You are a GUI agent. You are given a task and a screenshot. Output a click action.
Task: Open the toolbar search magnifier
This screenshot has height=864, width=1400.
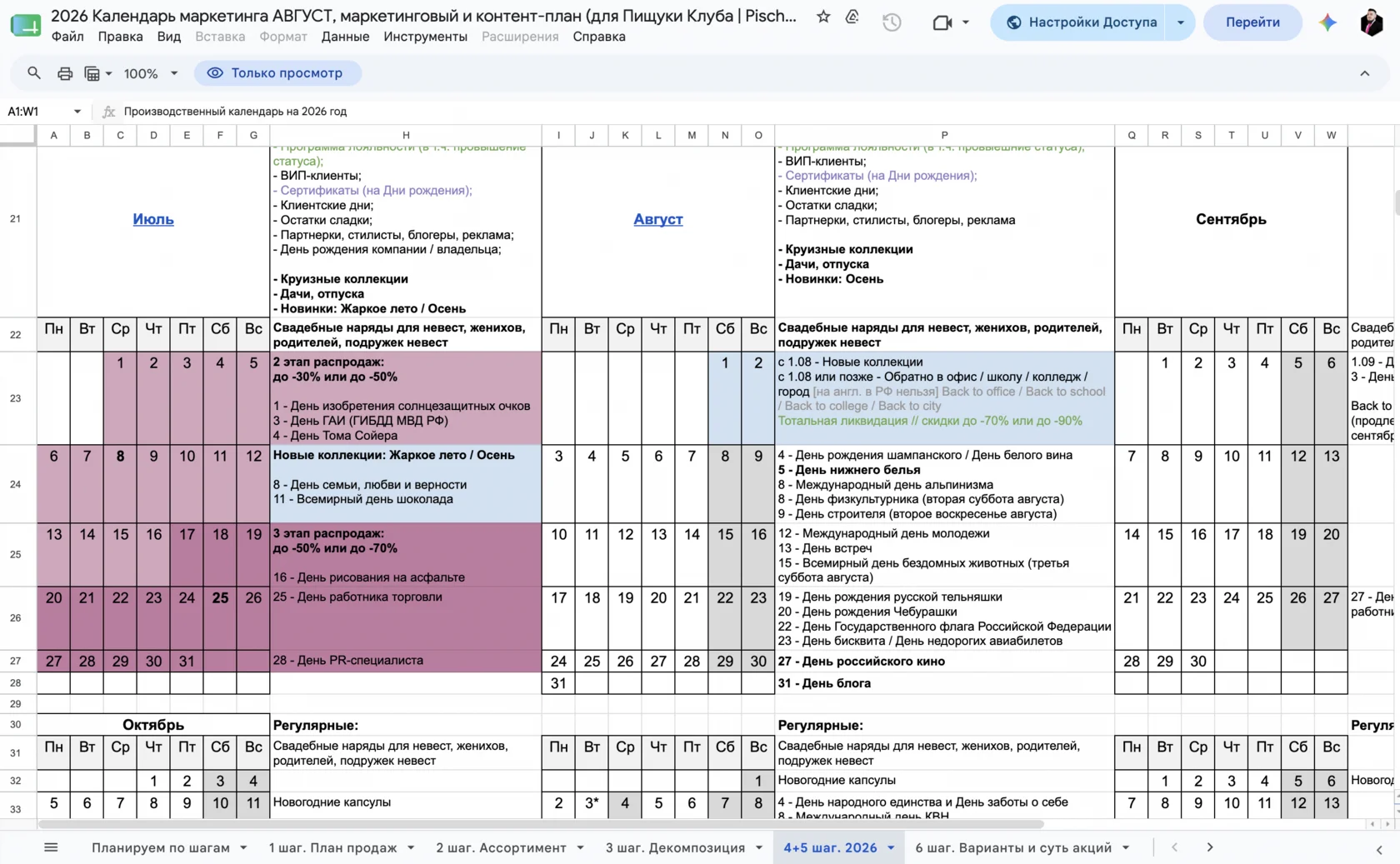point(34,73)
